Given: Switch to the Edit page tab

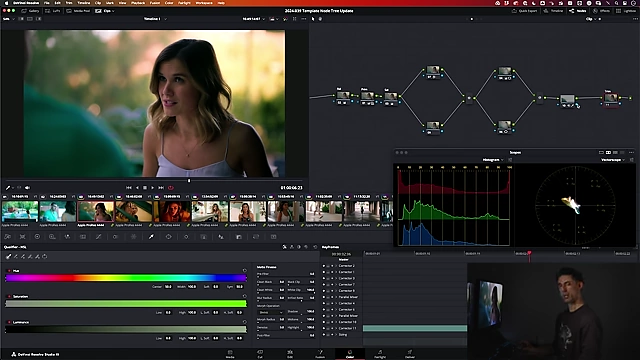Looking at the screenshot, I should (x=290, y=353).
